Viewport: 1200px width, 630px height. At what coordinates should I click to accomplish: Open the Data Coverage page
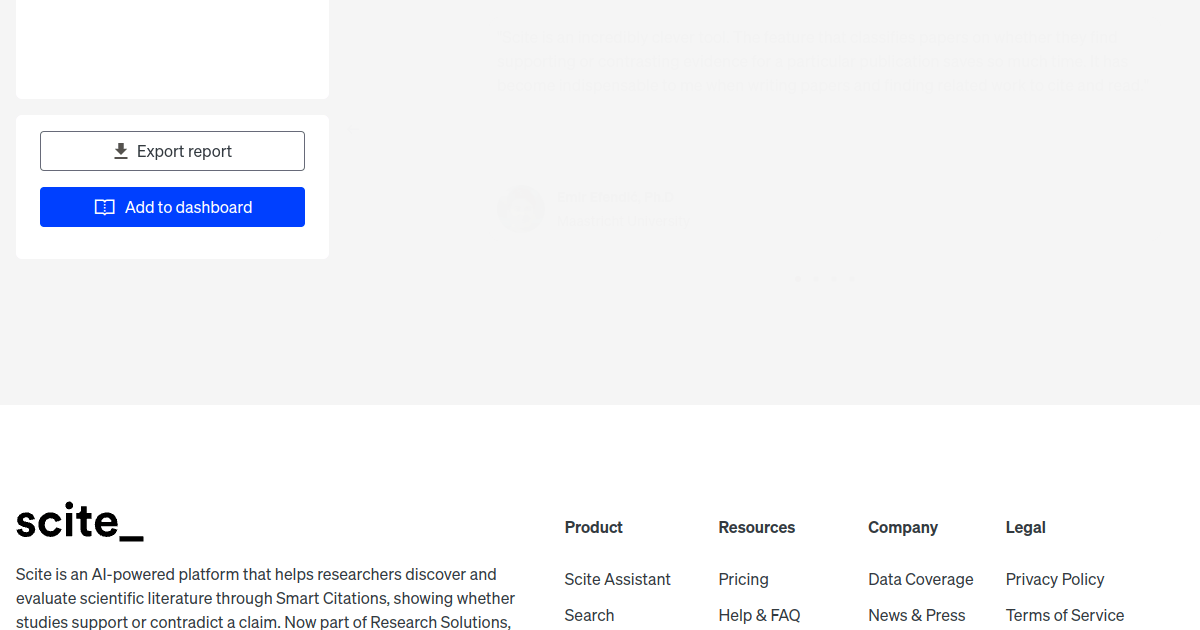pyautogui.click(x=921, y=579)
